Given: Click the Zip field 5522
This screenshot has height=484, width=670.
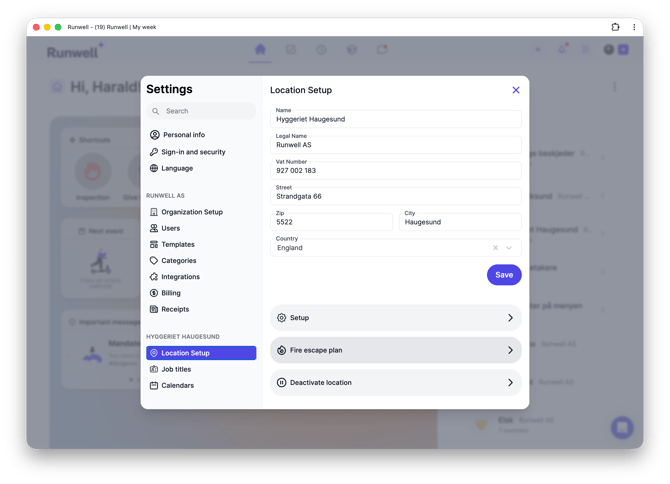Looking at the screenshot, I should pos(332,222).
